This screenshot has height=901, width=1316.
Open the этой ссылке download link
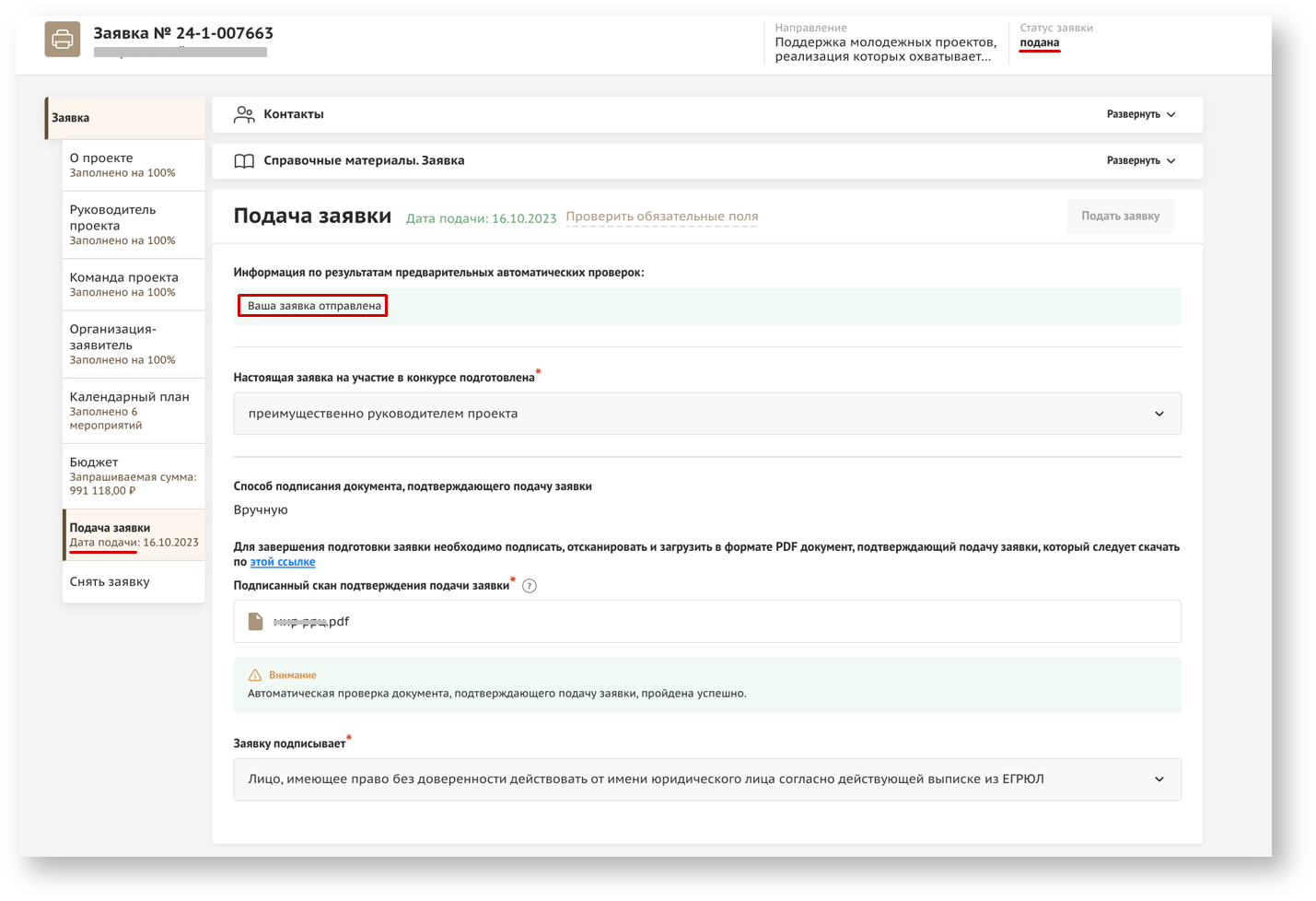tap(283, 562)
